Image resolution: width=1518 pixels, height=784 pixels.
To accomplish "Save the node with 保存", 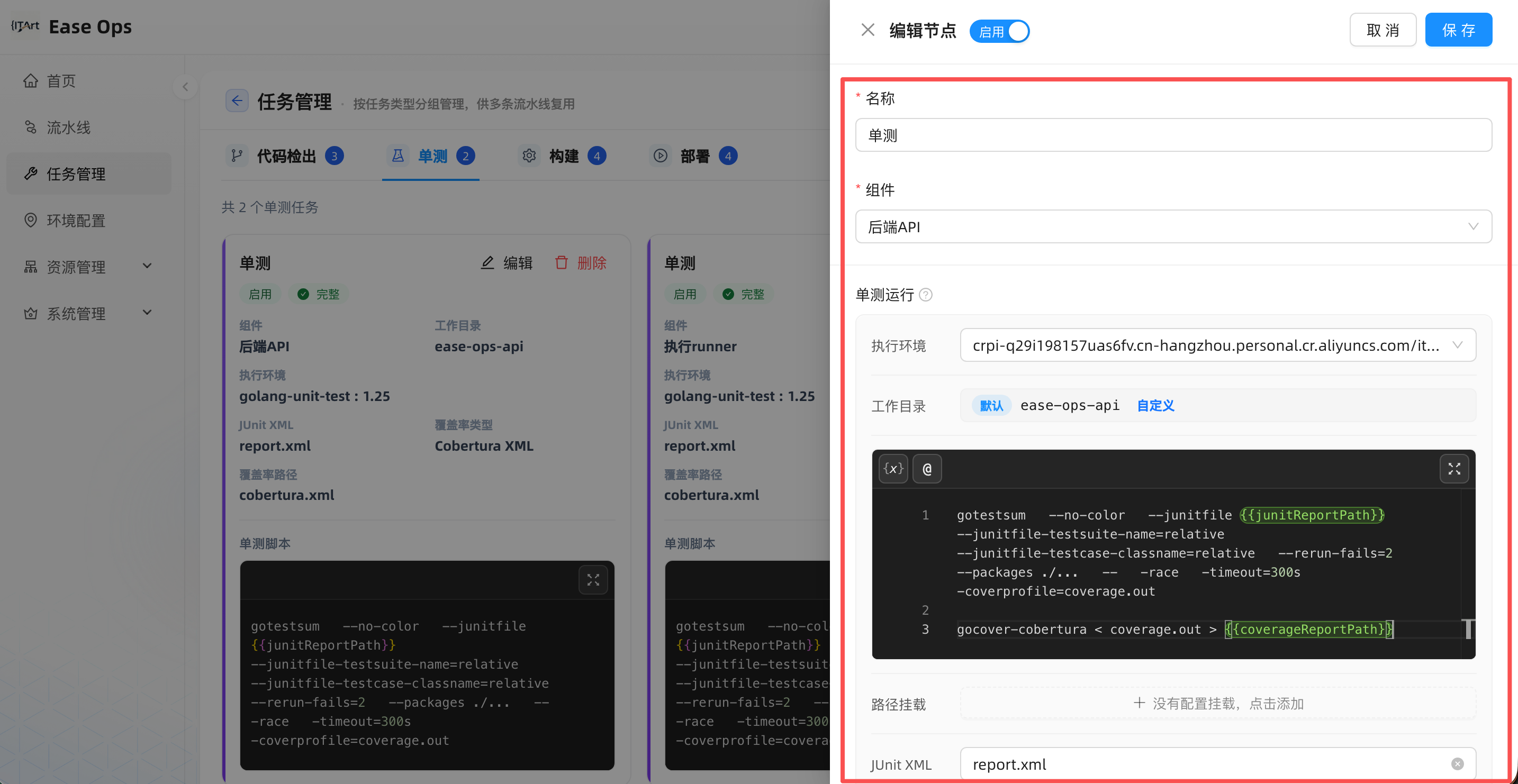I will click(x=1459, y=30).
